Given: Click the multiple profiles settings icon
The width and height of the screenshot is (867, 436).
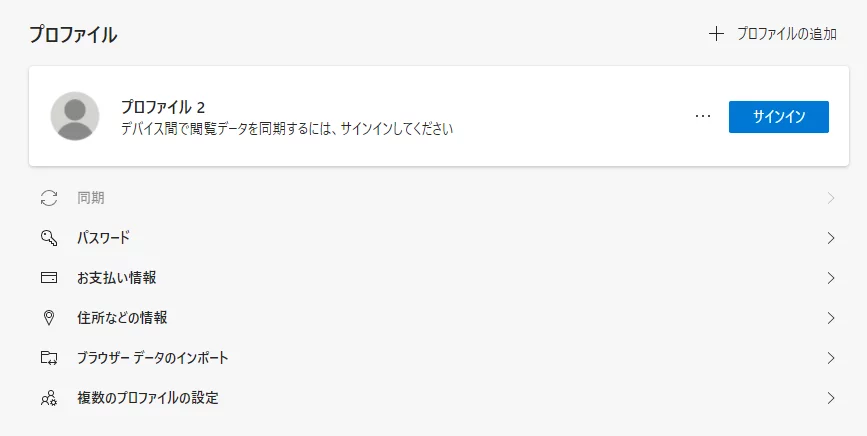Looking at the screenshot, I should tap(49, 398).
